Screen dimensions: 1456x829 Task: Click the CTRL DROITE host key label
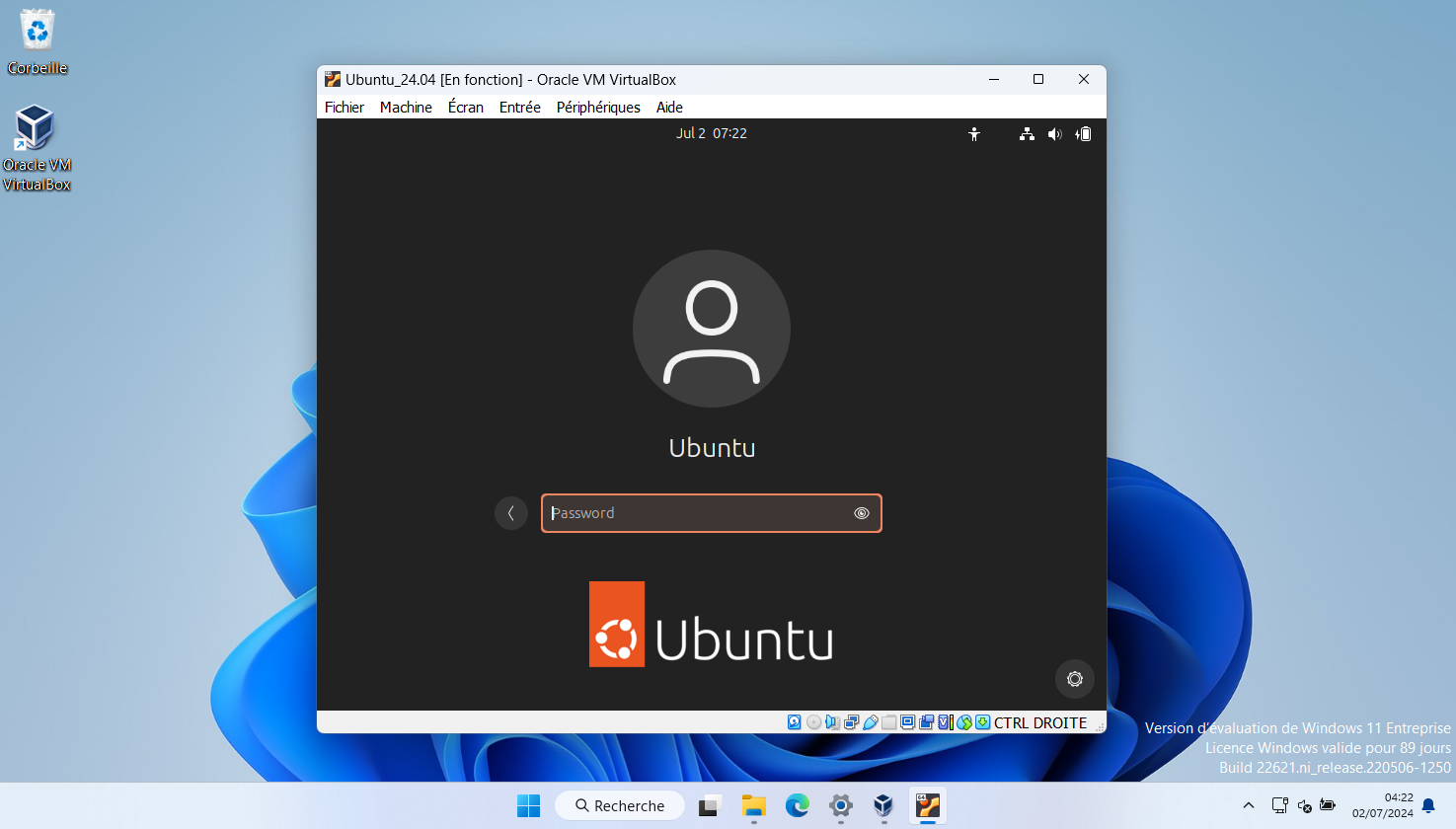click(1040, 723)
